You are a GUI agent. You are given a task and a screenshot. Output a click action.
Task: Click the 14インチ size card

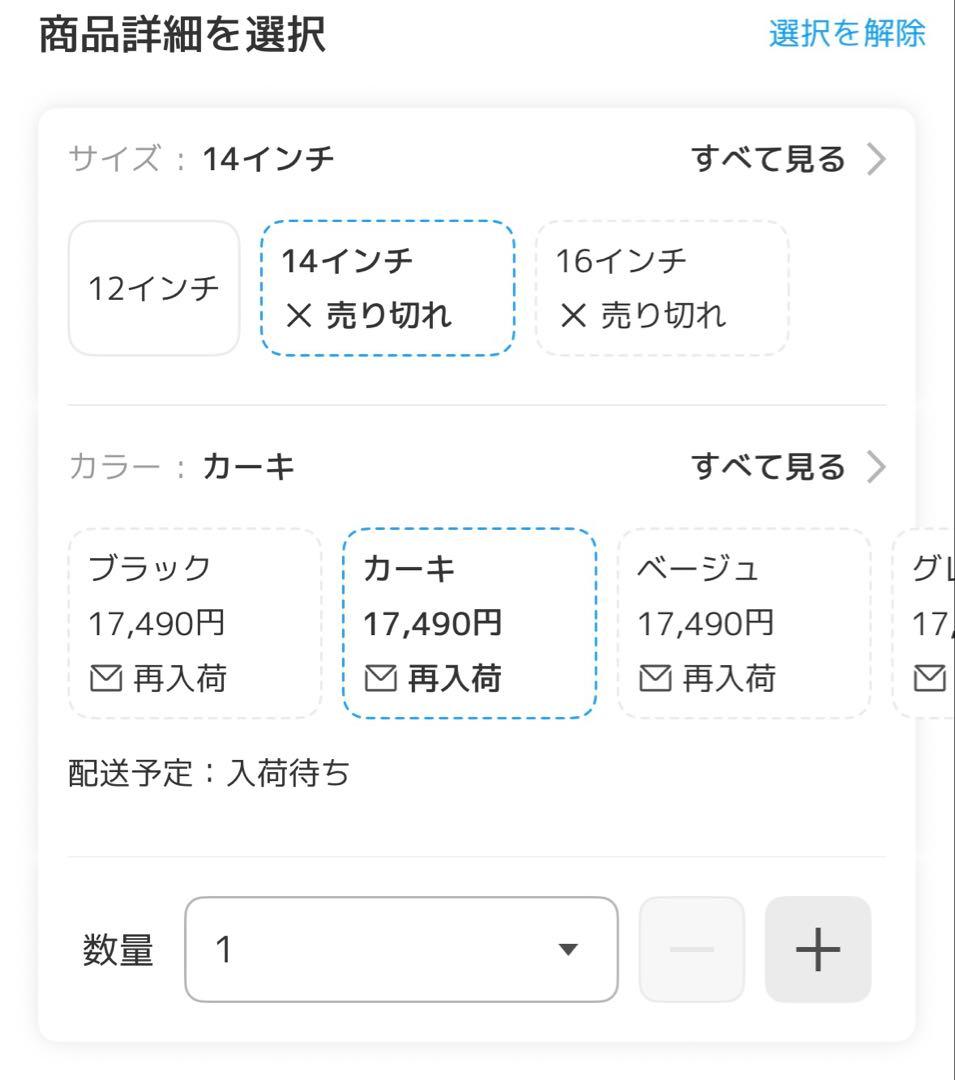tap(388, 288)
